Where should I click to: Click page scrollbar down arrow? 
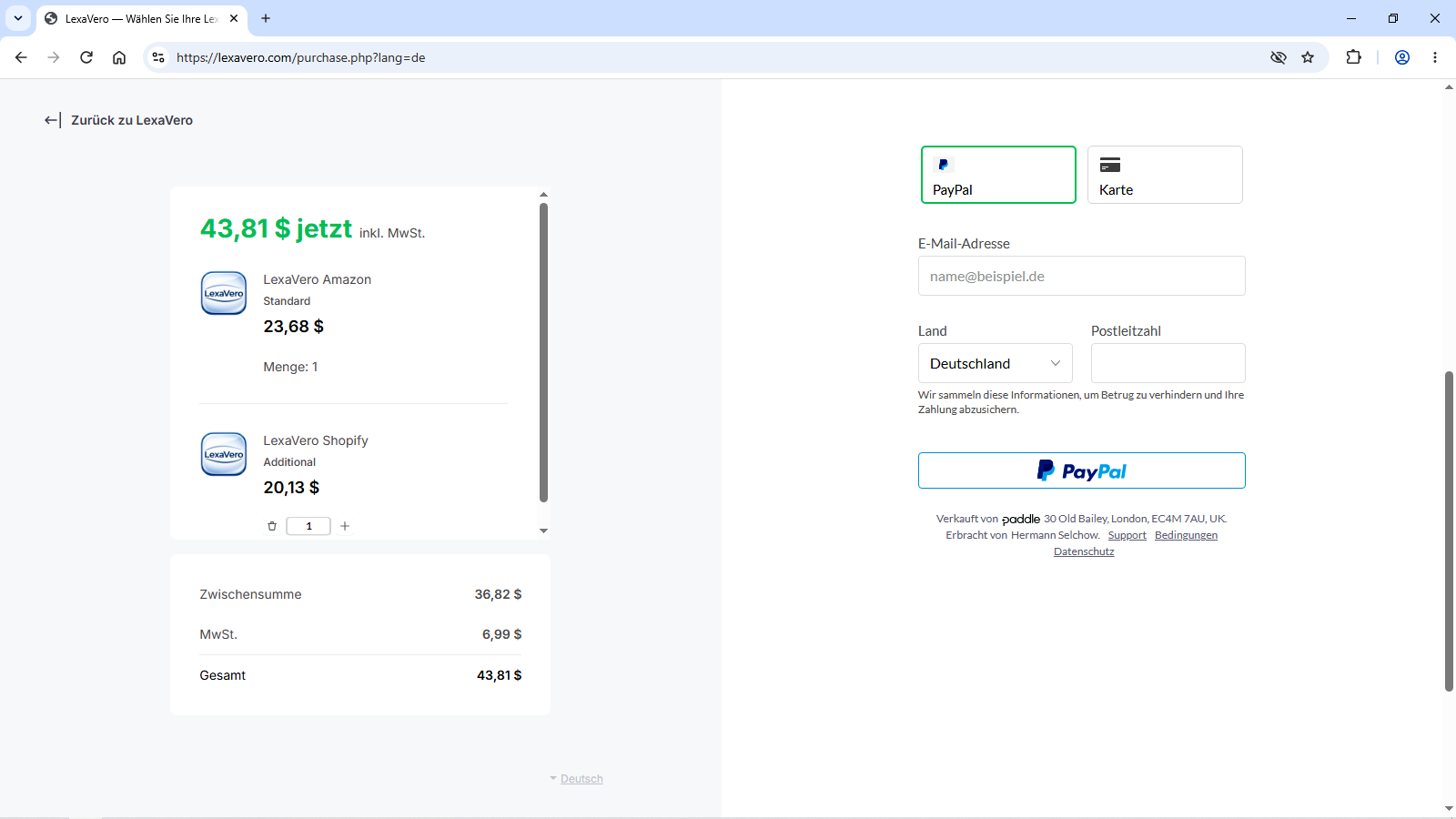pyautogui.click(x=1449, y=808)
